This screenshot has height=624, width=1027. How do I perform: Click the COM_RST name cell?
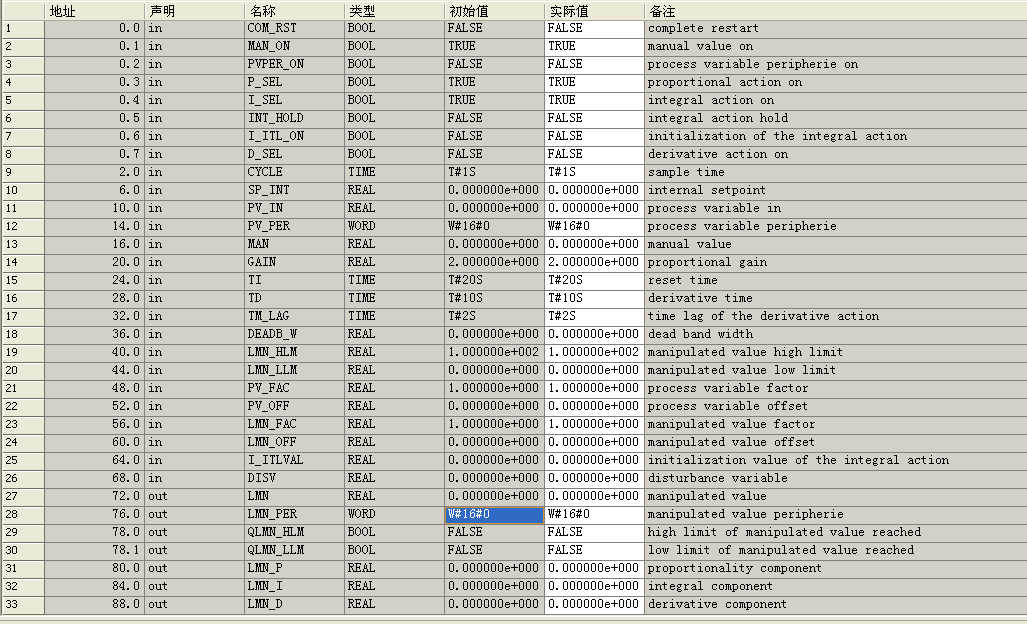click(294, 28)
